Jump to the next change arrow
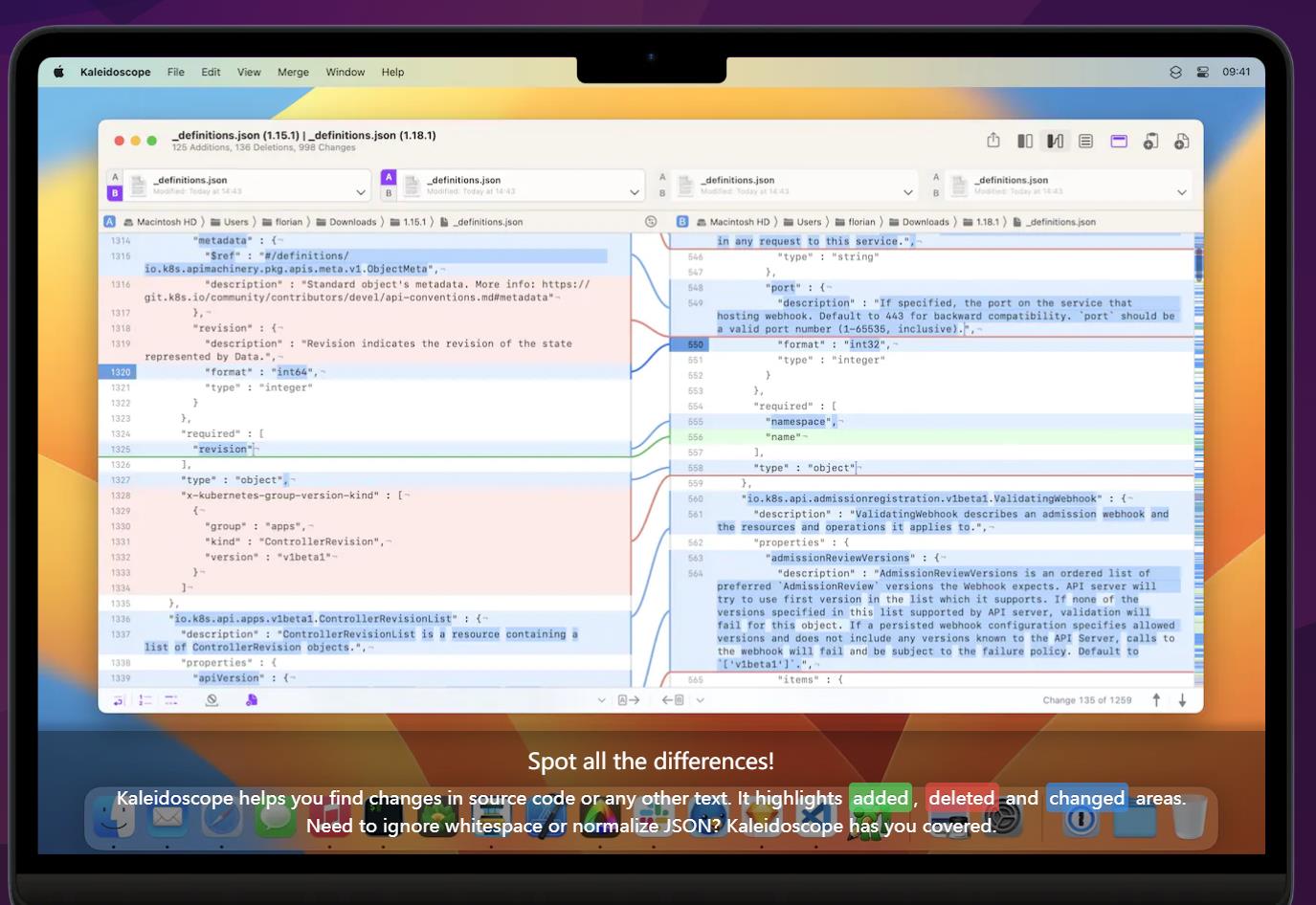Viewport: 1316px width, 905px height. [x=1182, y=700]
